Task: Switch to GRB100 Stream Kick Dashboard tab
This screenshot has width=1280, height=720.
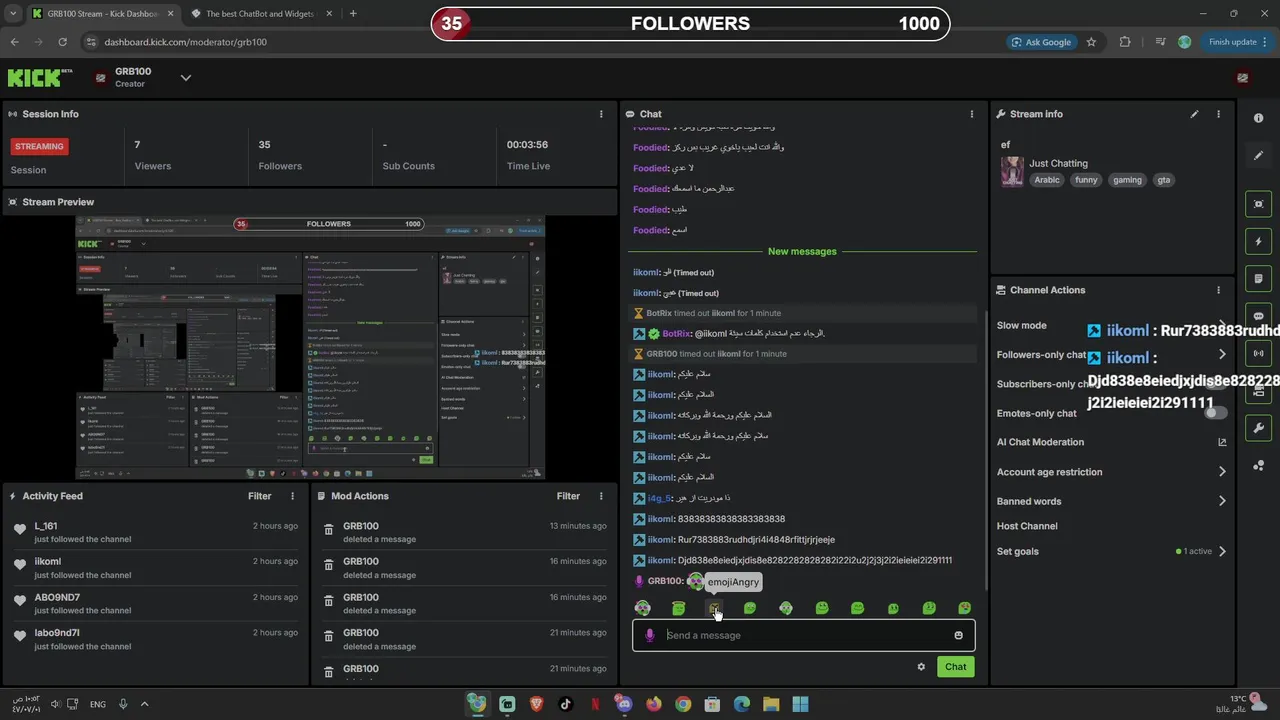Action: [x=101, y=14]
